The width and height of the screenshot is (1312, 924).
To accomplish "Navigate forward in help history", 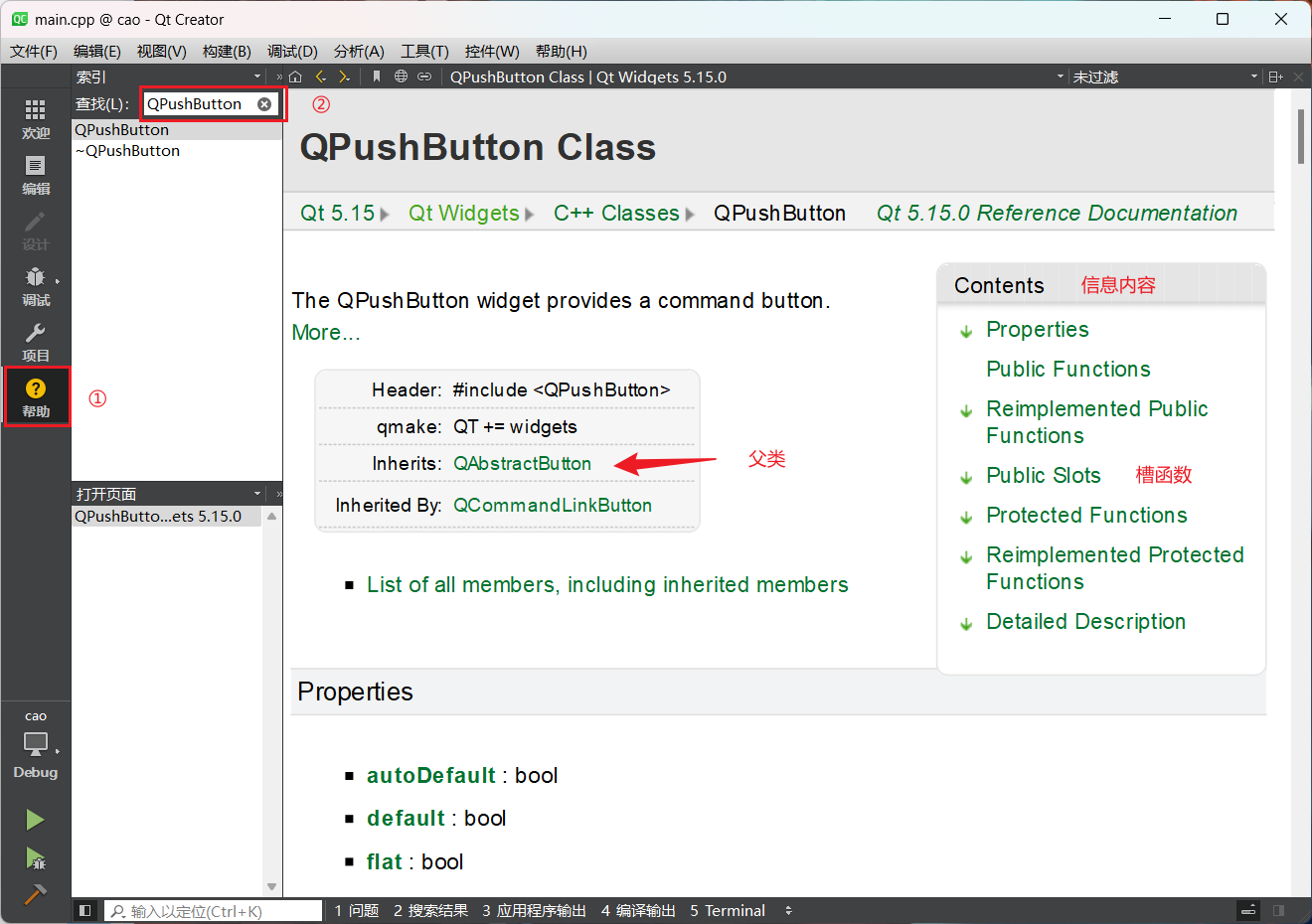I will (344, 77).
